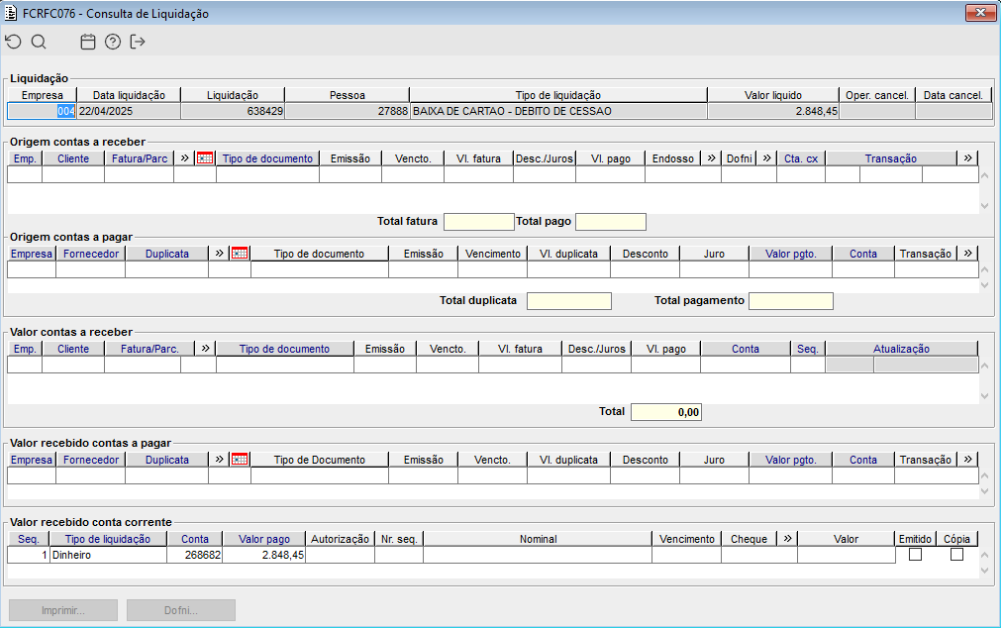1001x628 pixels.
Task: Click the Tipo de liquidação header in conta corrente
Action: point(108,539)
